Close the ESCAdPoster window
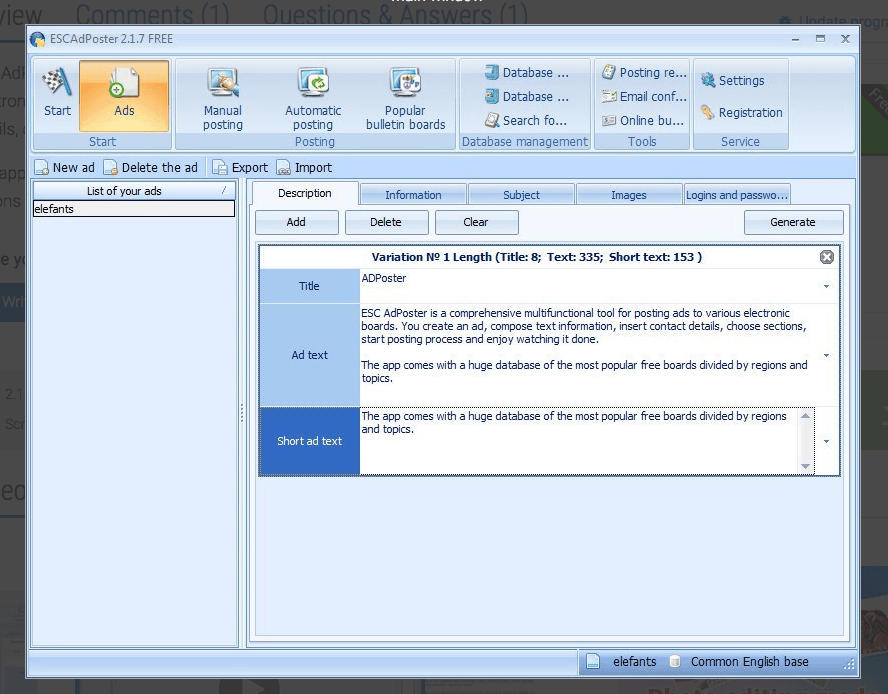 (x=845, y=39)
